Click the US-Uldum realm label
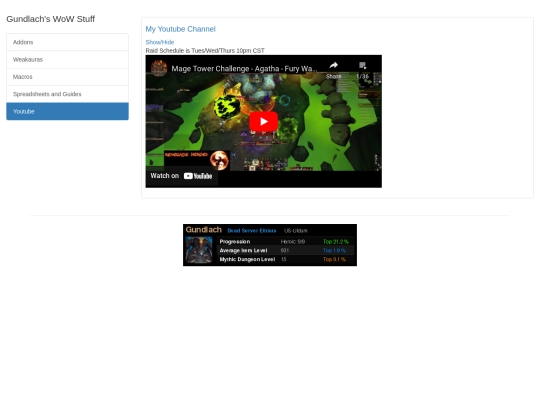This screenshot has width=540, height=405. [x=296, y=231]
